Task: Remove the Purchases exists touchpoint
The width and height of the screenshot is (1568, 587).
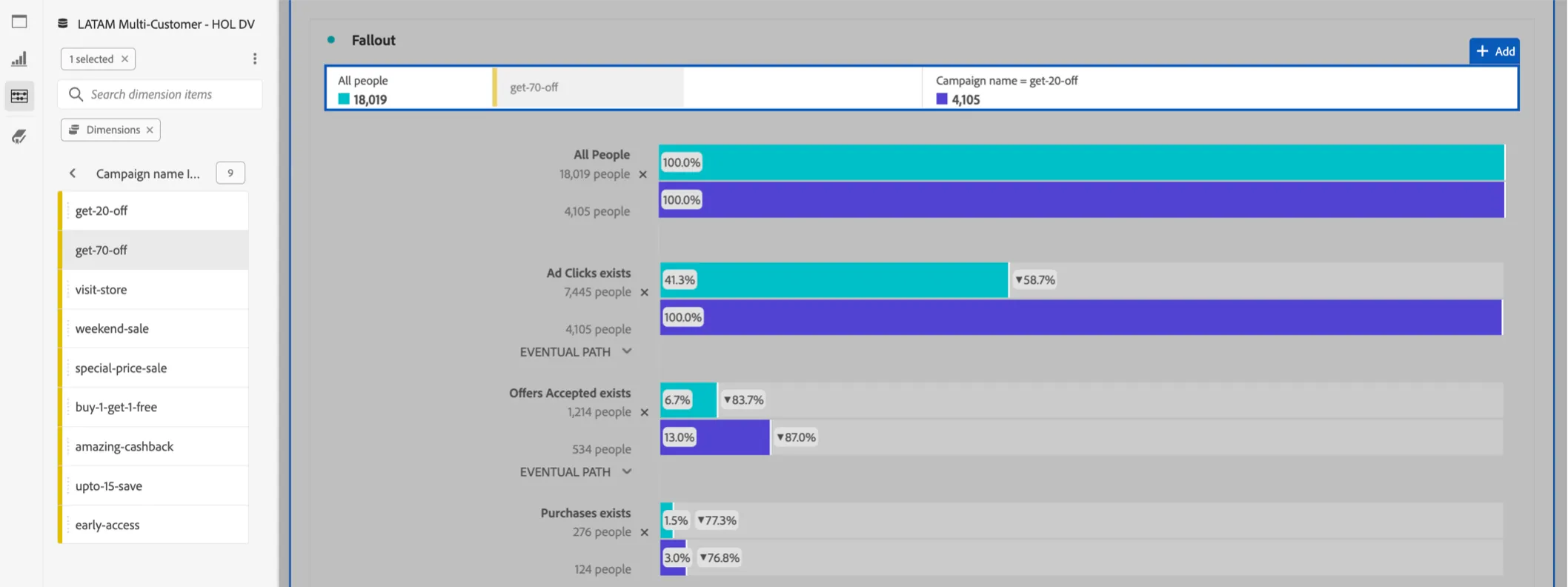Action: 645,532
